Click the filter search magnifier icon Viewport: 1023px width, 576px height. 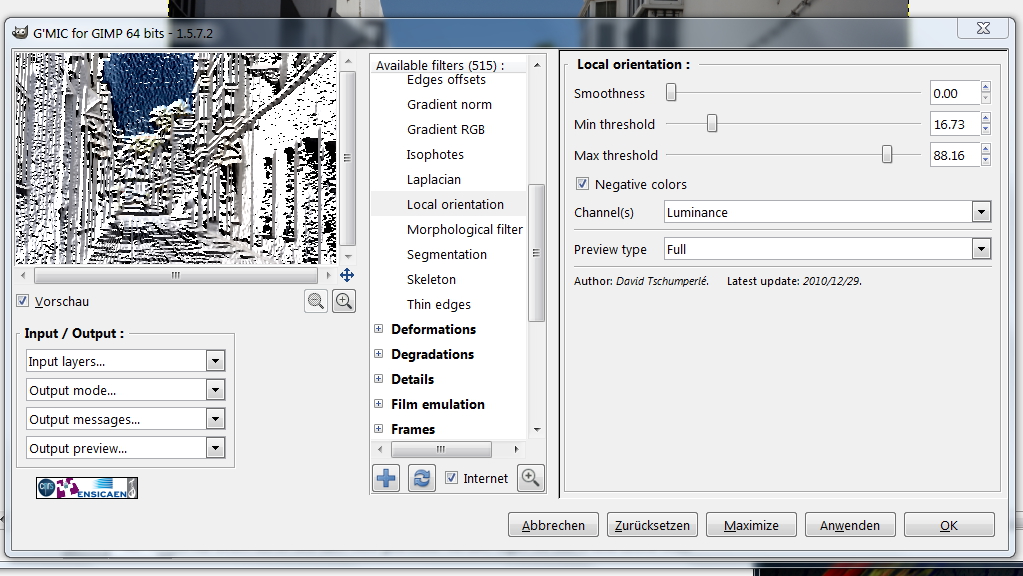(531, 478)
